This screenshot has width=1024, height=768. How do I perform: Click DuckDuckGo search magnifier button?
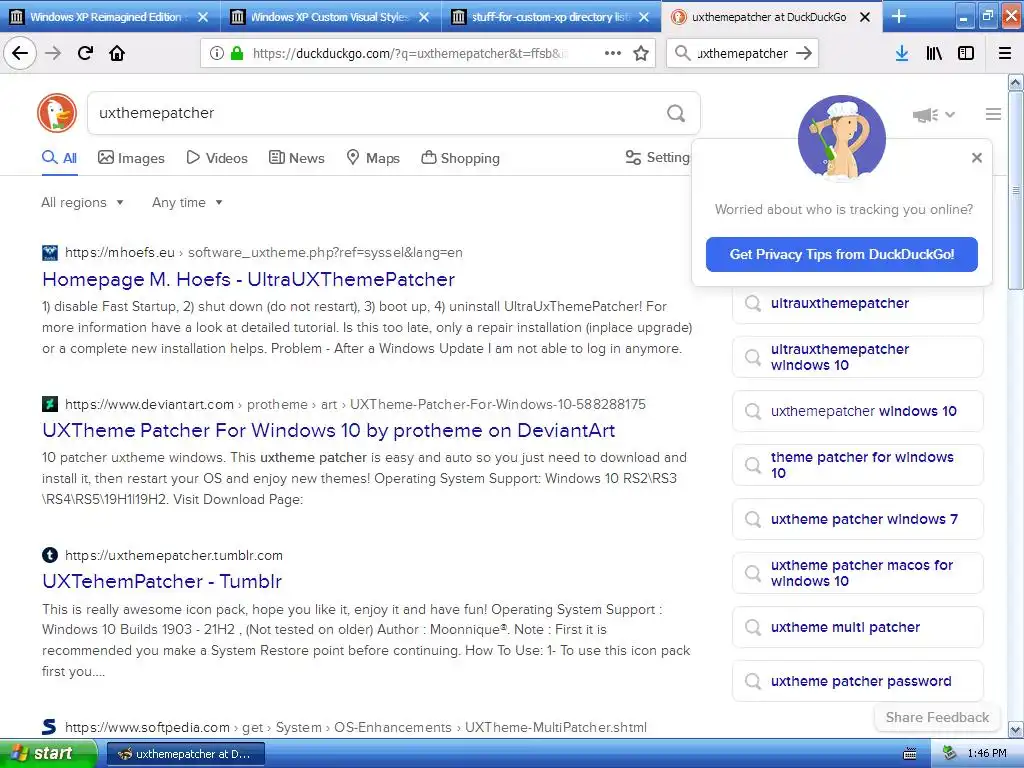(x=676, y=113)
